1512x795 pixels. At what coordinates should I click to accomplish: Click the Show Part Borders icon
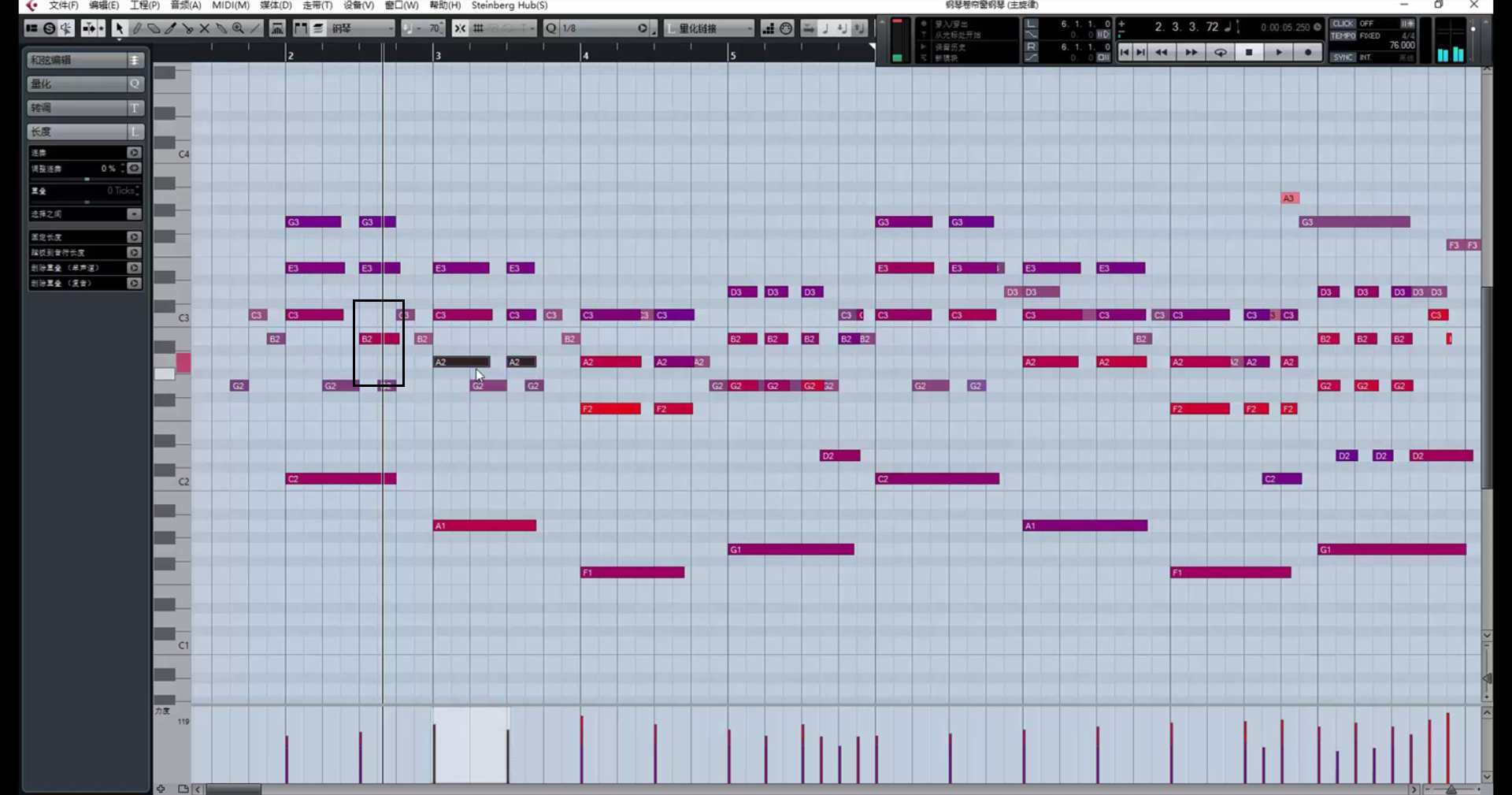pos(301,28)
